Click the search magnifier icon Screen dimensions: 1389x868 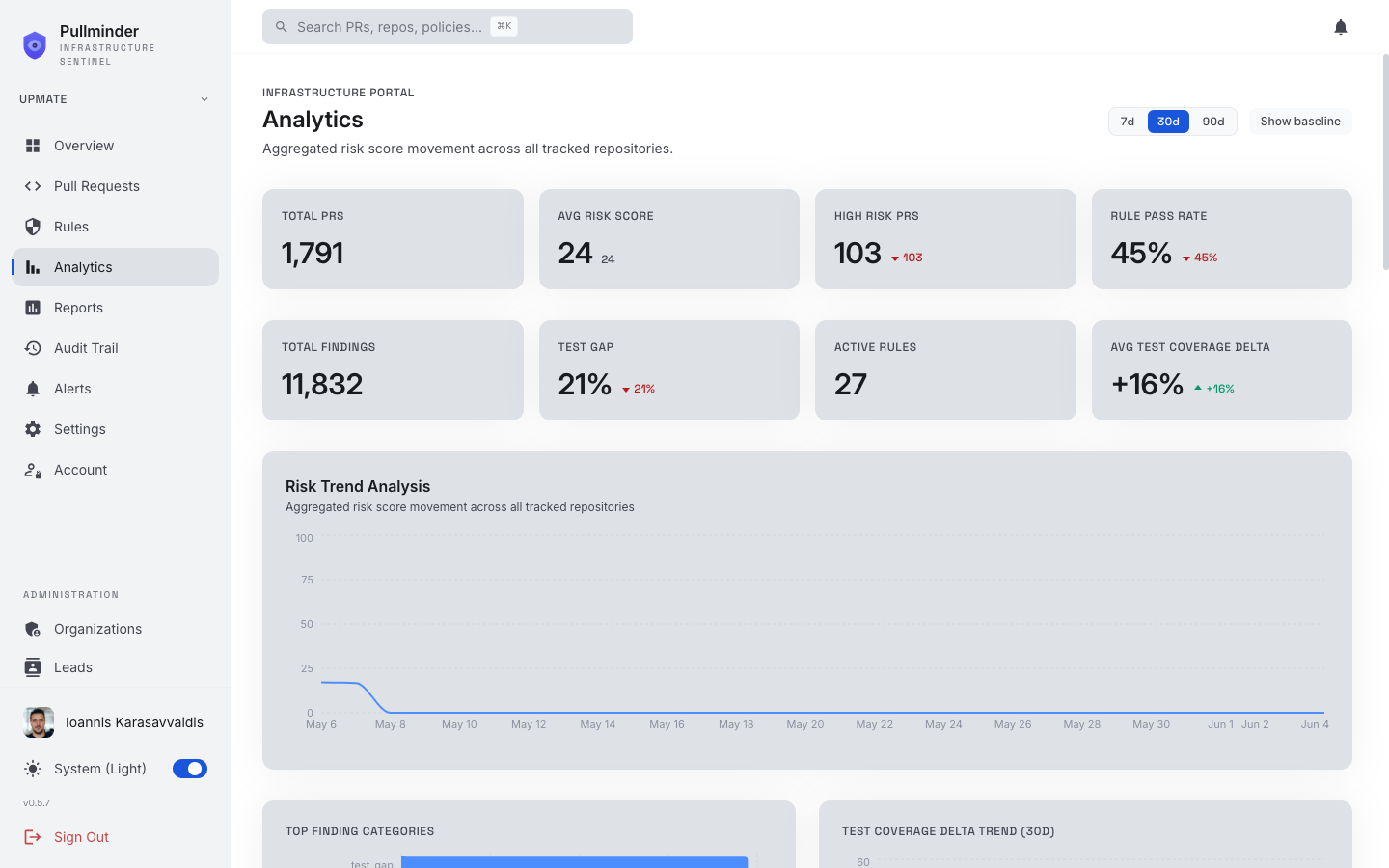[x=282, y=27]
